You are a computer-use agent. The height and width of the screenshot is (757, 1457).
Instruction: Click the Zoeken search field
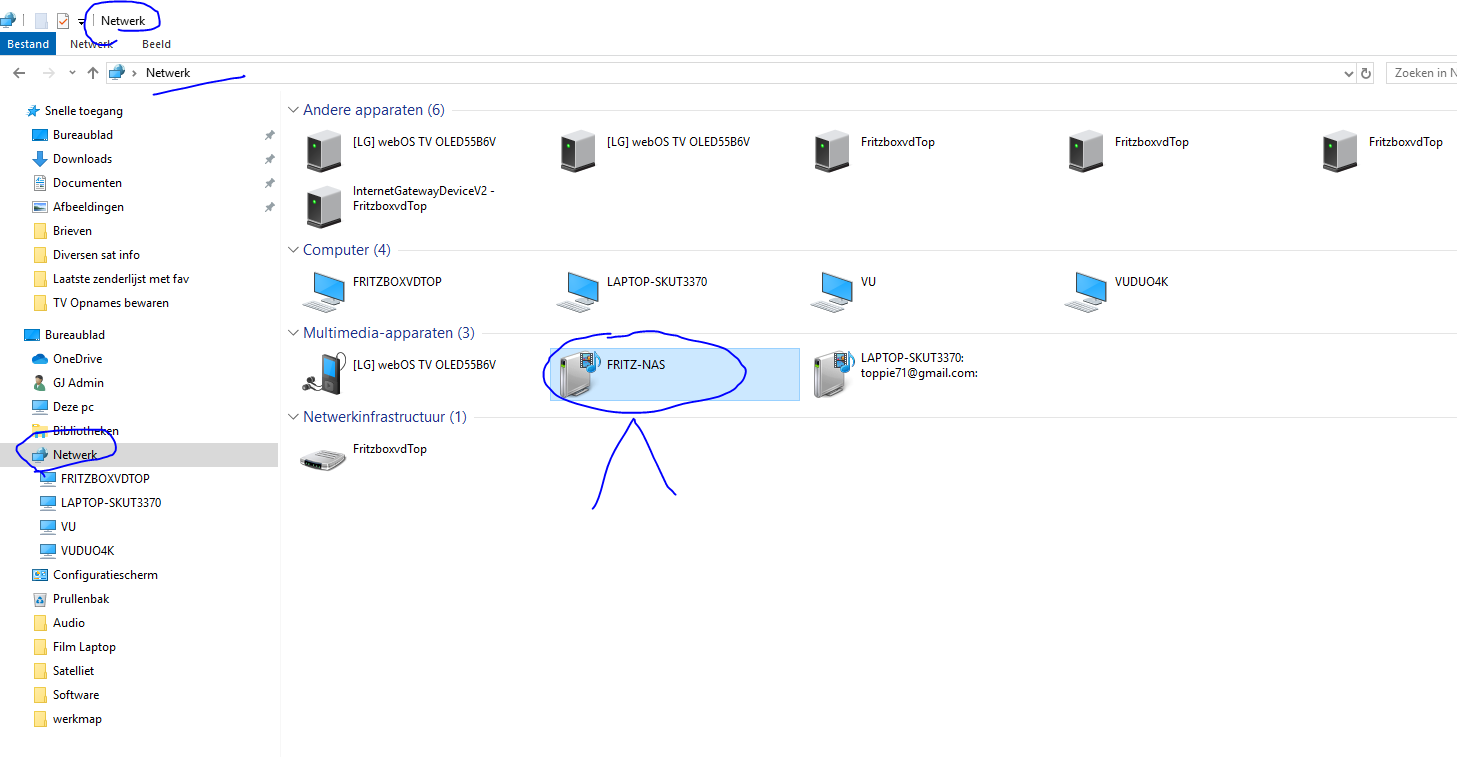pyautogui.click(x=1421, y=73)
